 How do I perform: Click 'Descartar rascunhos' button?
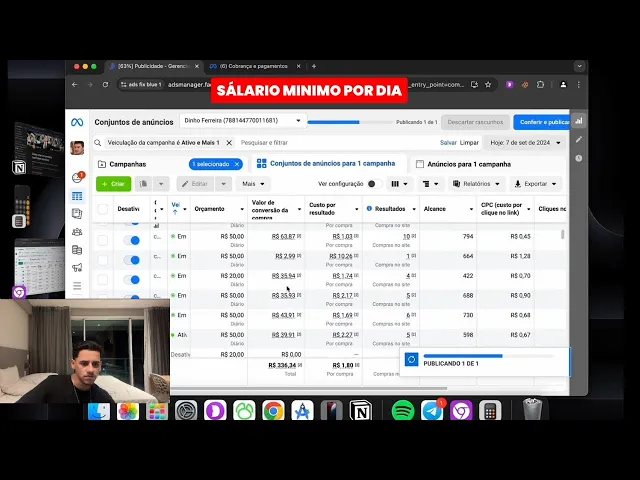click(x=475, y=122)
